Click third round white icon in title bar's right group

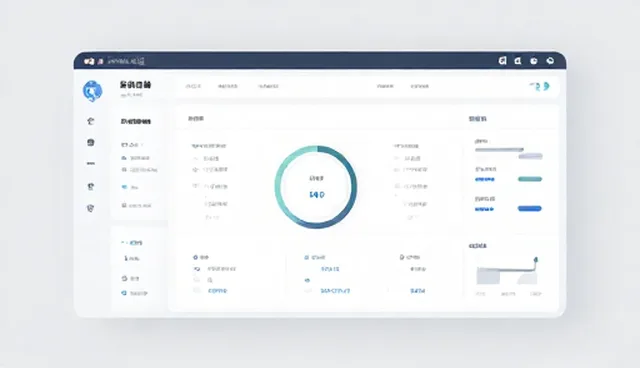coord(533,61)
